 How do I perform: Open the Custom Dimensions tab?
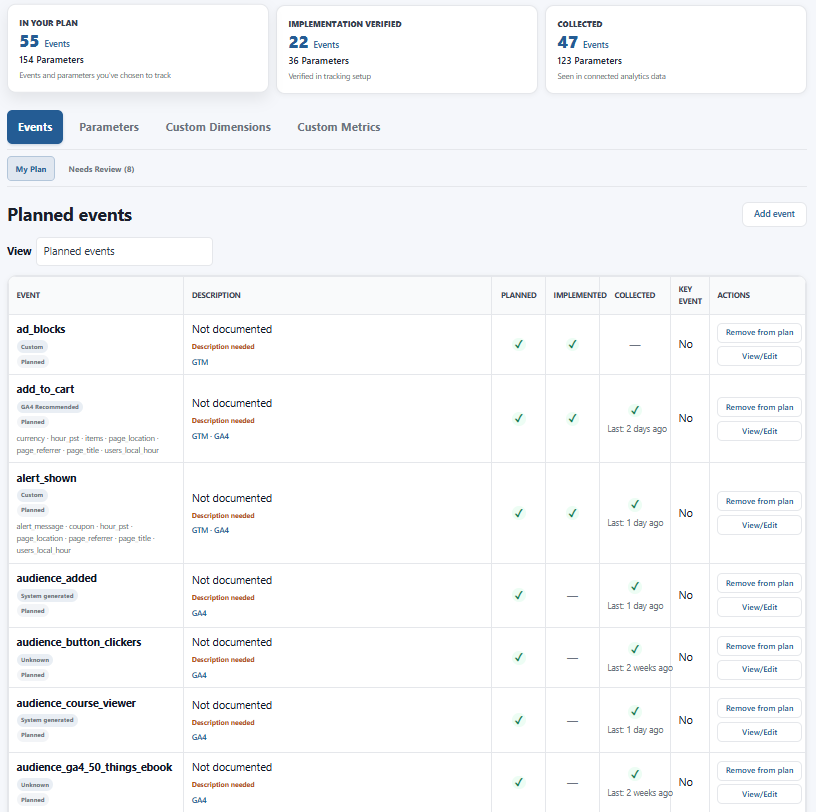click(x=218, y=127)
